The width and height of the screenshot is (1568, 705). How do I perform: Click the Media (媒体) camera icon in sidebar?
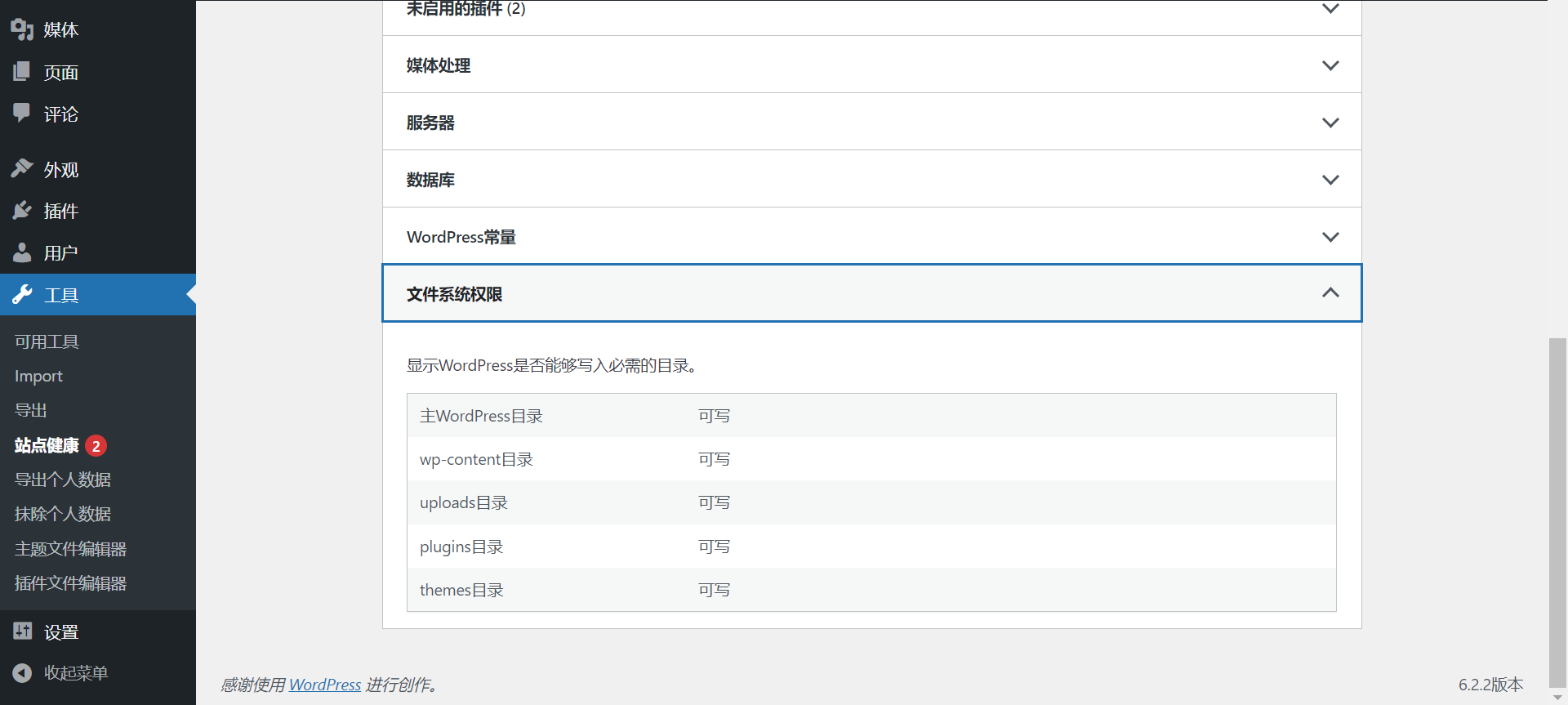pos(22,29)
